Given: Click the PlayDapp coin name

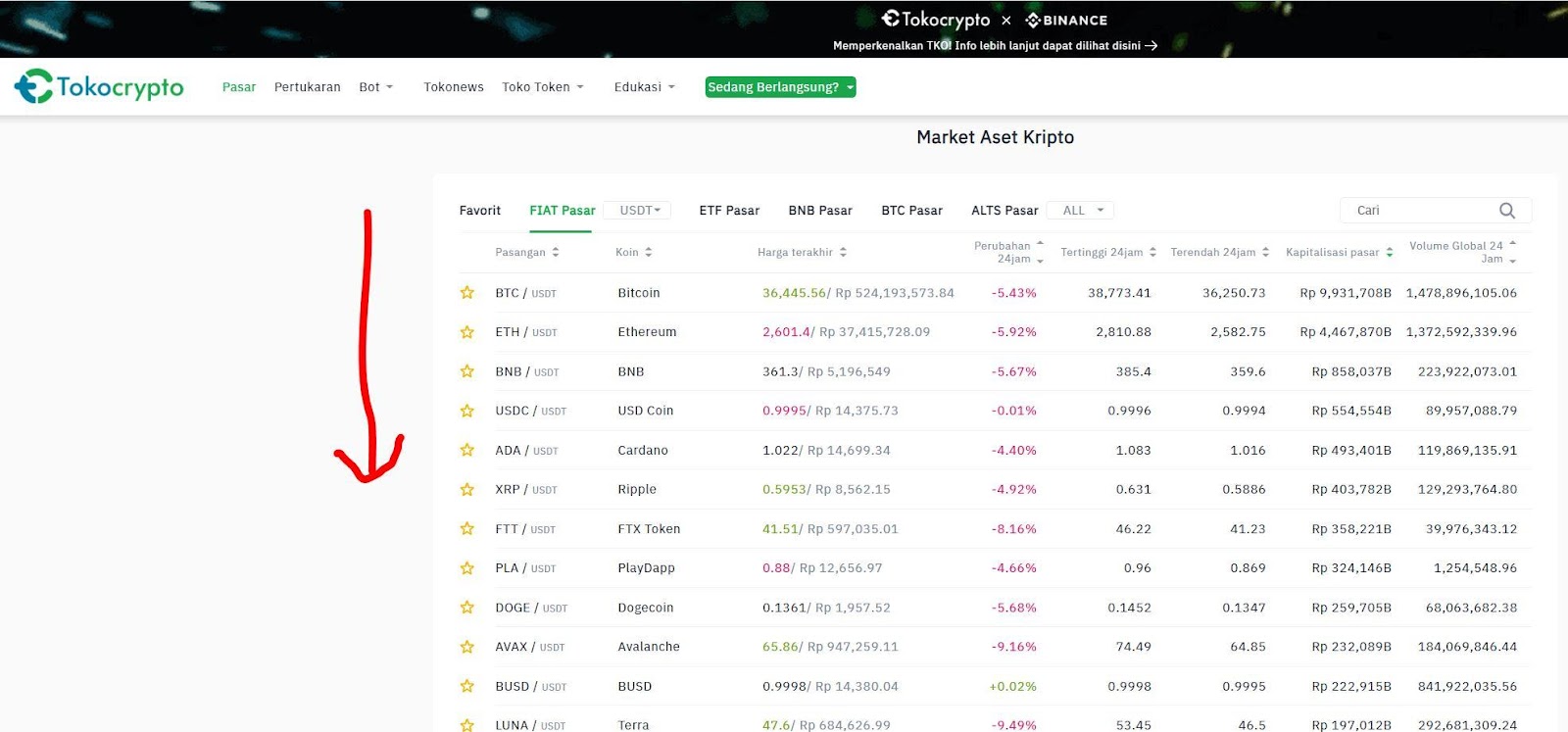Looking at the screenshot, I should (x=646, y=568).
